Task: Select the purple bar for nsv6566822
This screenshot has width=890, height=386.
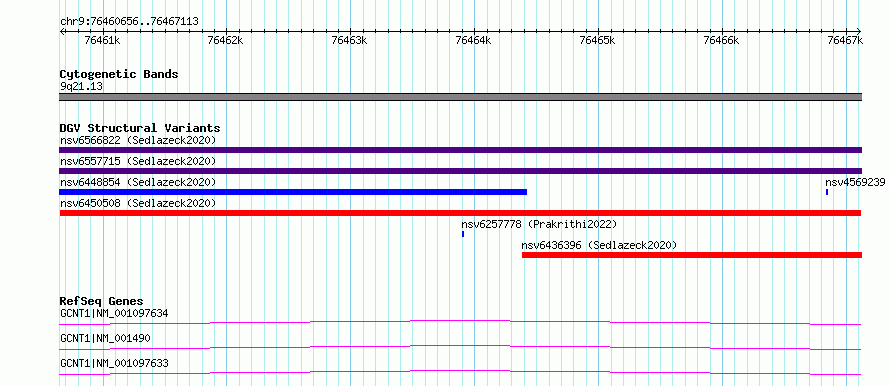Action: pos(460,150)
